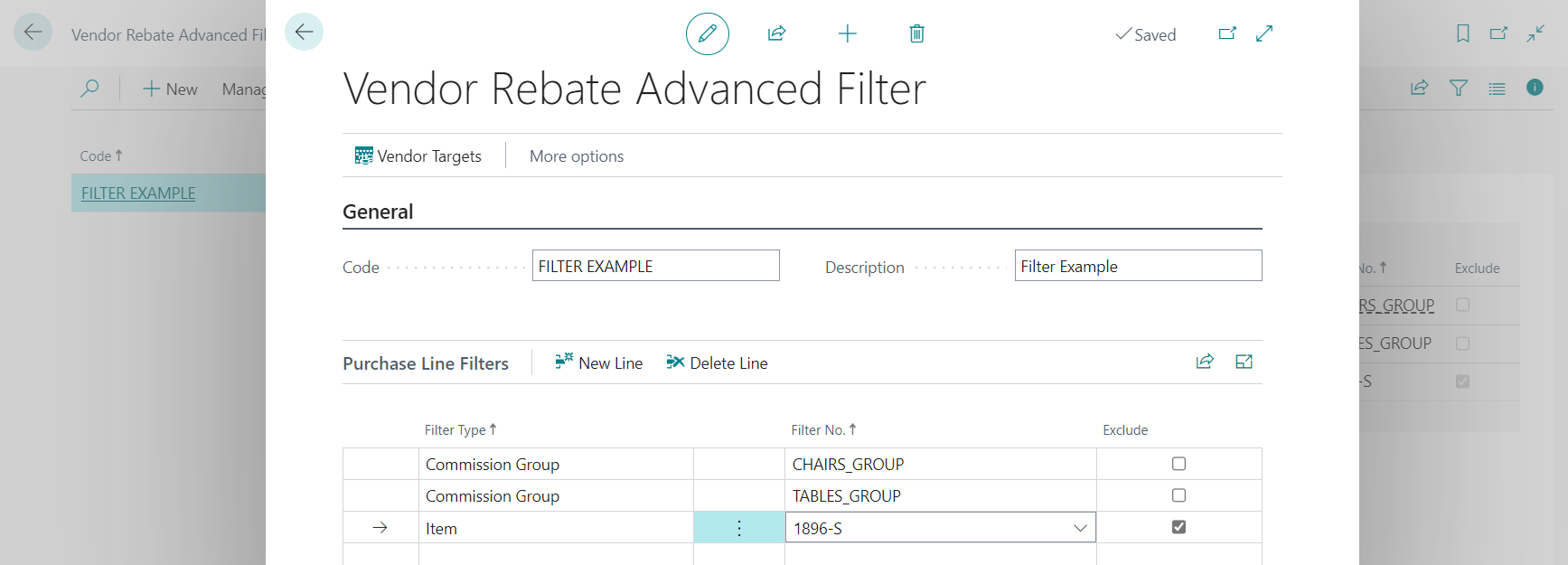Open the Filter No. dropdown for 1896-S

[1080, 528]
